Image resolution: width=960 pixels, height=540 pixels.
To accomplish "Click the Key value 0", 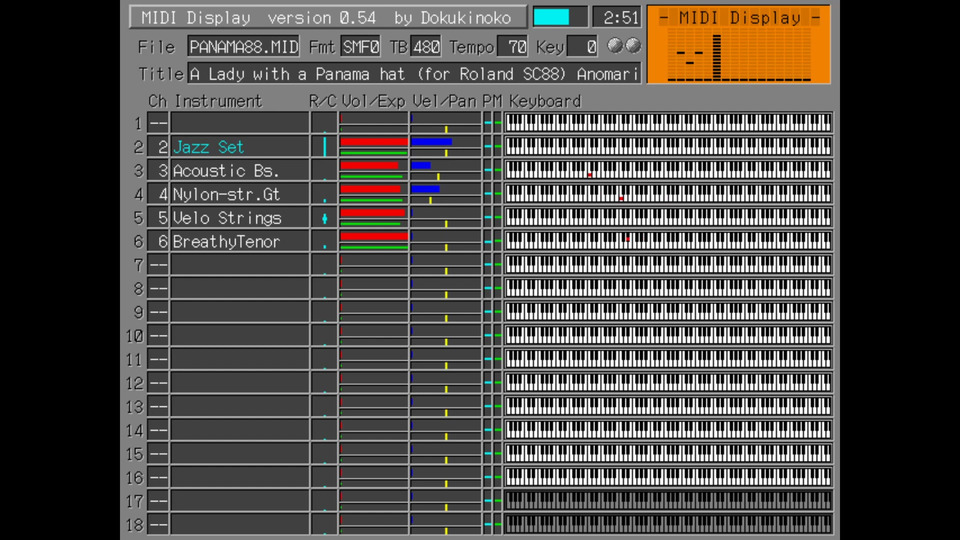I will pos(582,47).
